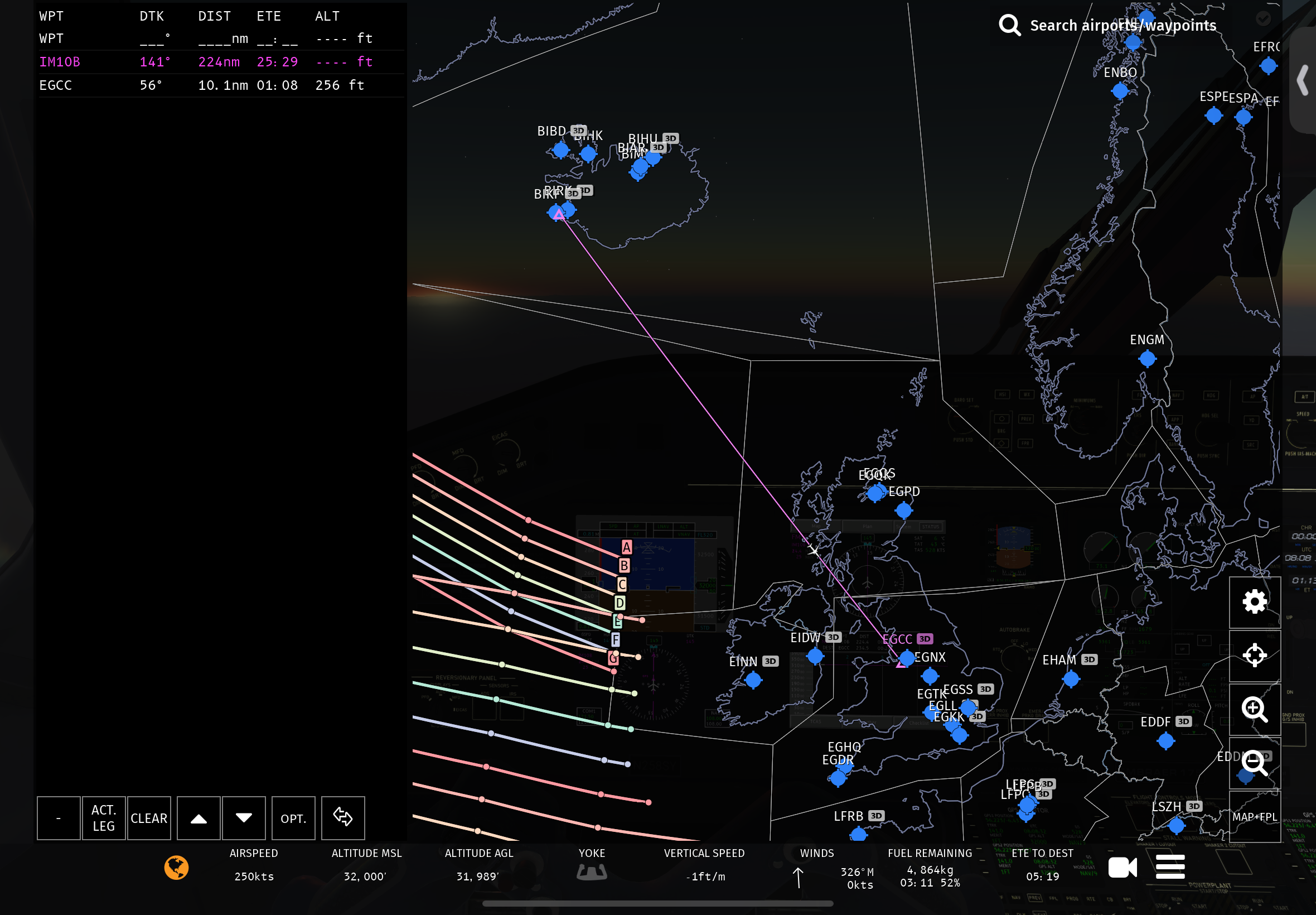Viewport: 1316px width, 915px height.
Task: Center map on aircraft crosshair icon
Action: point(1254,654)
